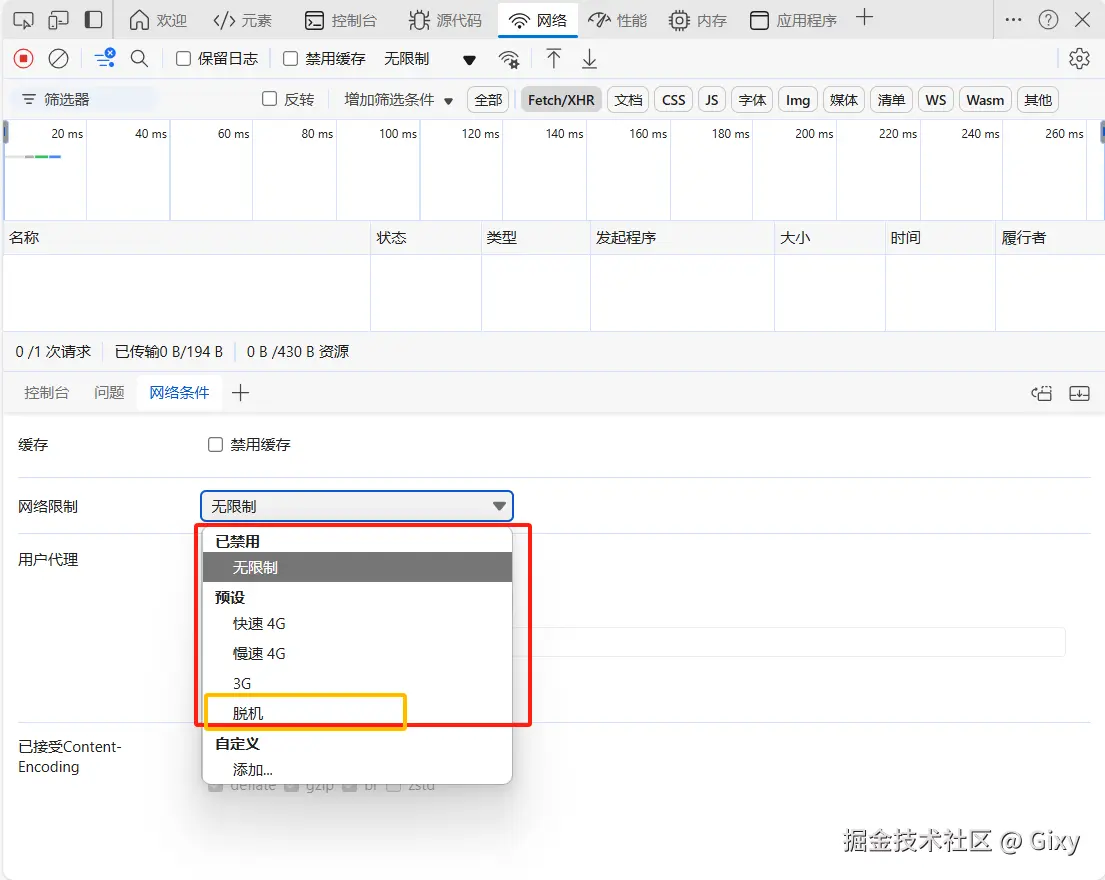Close DevTools with the X icon
This screenshot has width=1105, height=880.
pyautogui.click(x=1082, y=20)
